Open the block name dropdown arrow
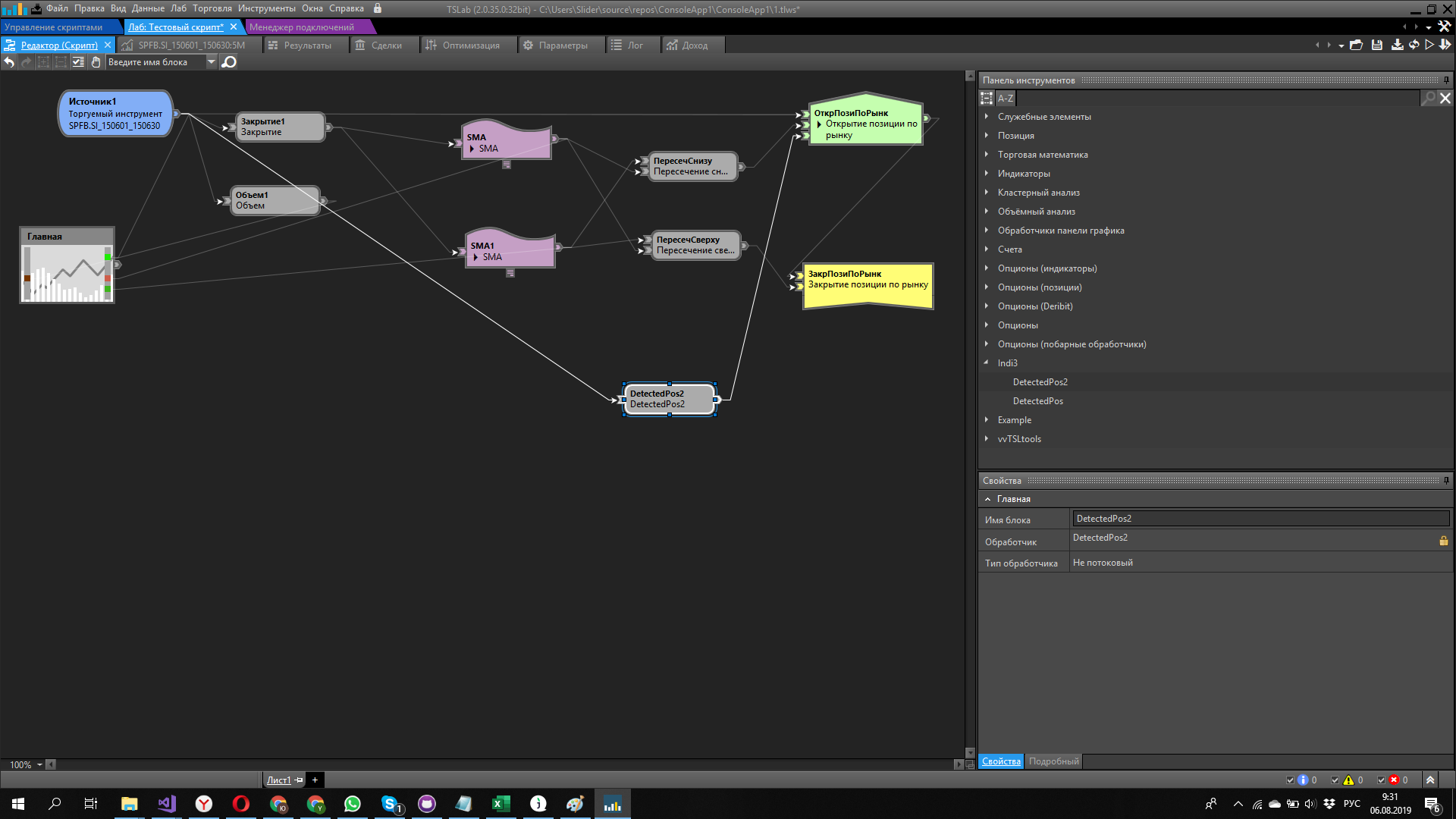 point(212,62)
